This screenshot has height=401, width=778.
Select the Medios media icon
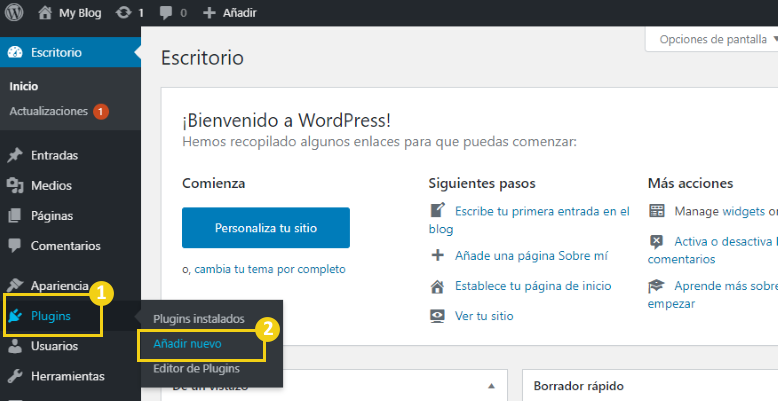tap(15, 185)
